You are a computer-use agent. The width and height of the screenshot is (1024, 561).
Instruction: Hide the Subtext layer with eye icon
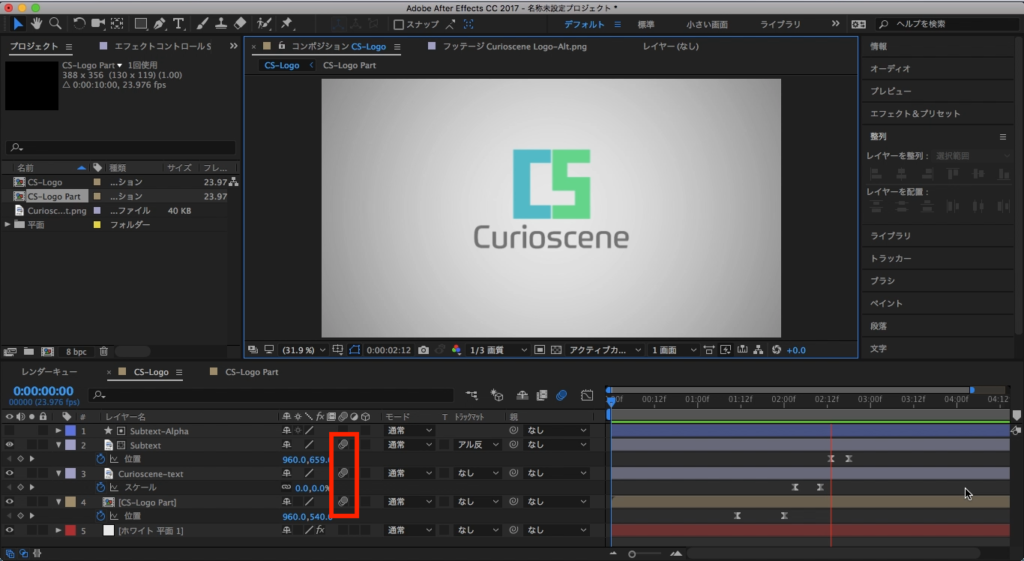pos(10,445)
